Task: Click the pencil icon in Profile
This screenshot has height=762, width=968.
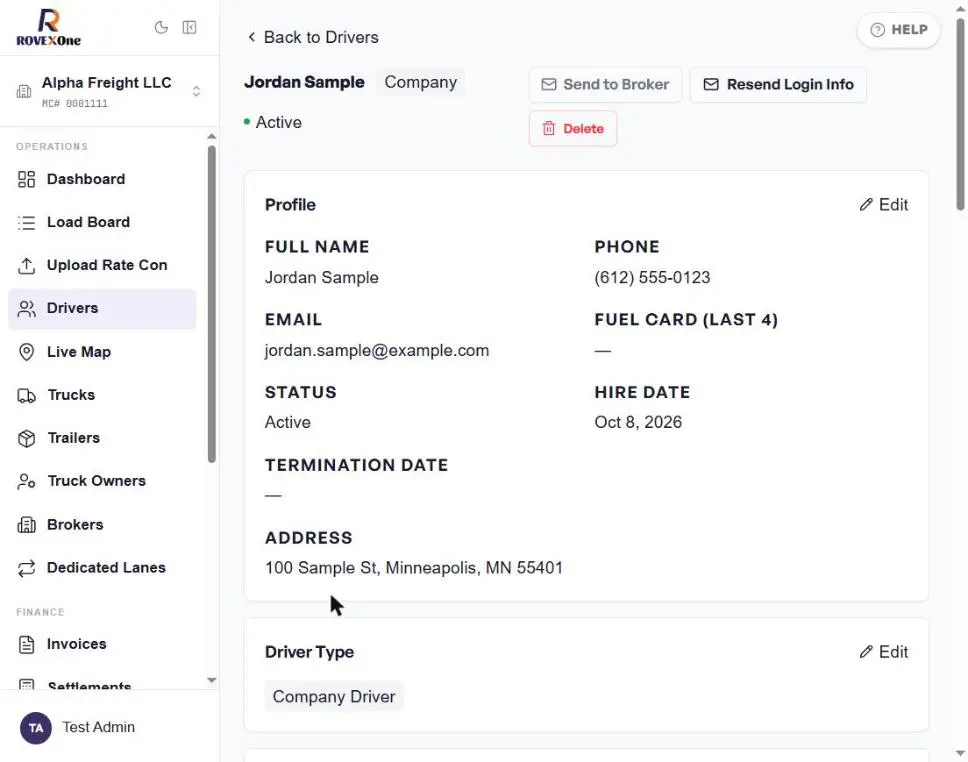Action: click(x=866, y=205)
